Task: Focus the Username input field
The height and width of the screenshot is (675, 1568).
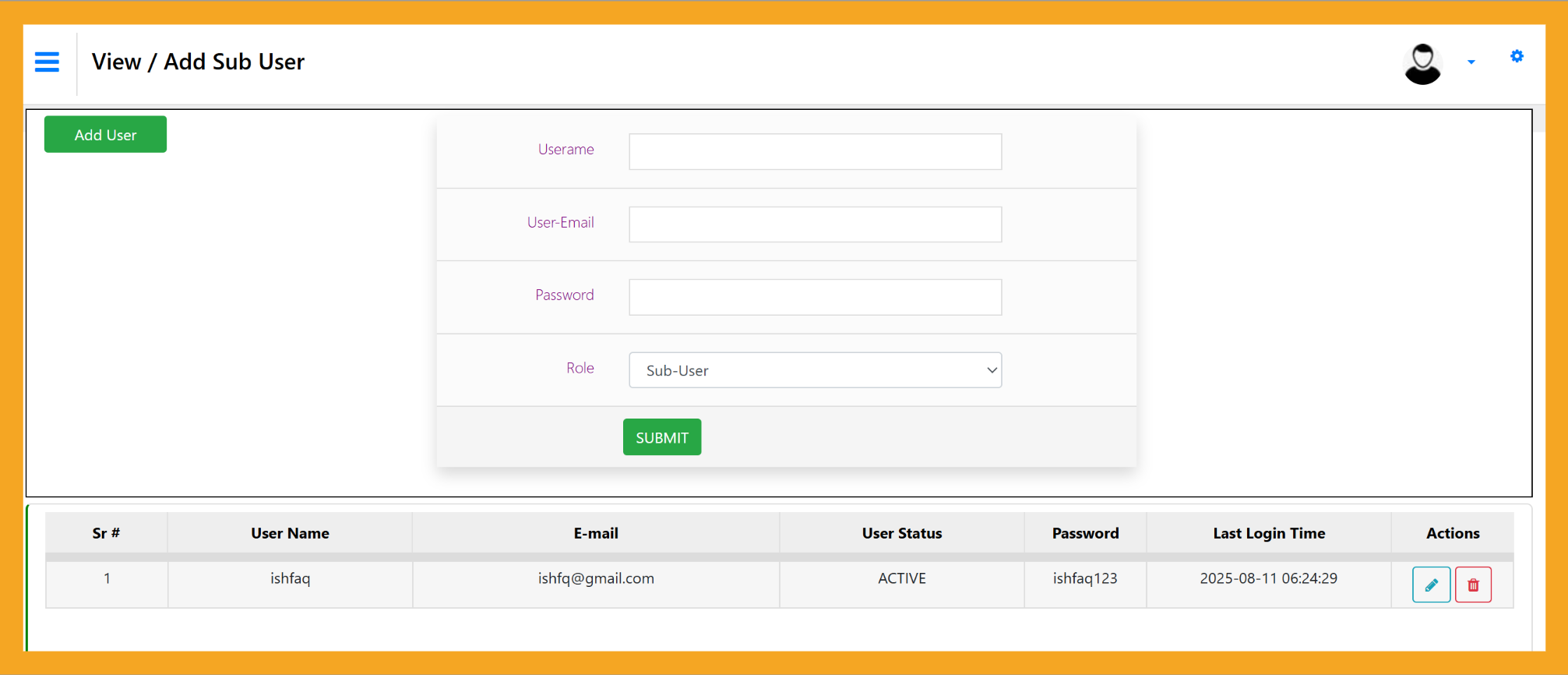Action: coord(814,151)
